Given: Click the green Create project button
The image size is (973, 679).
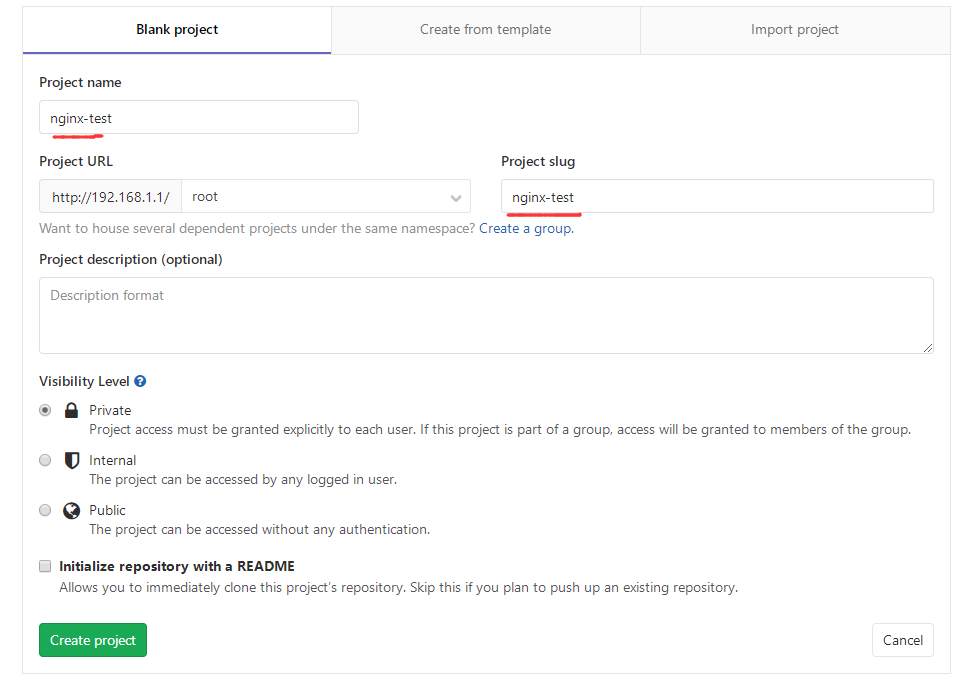Looking at the screenshot, I should click(93, 640).
